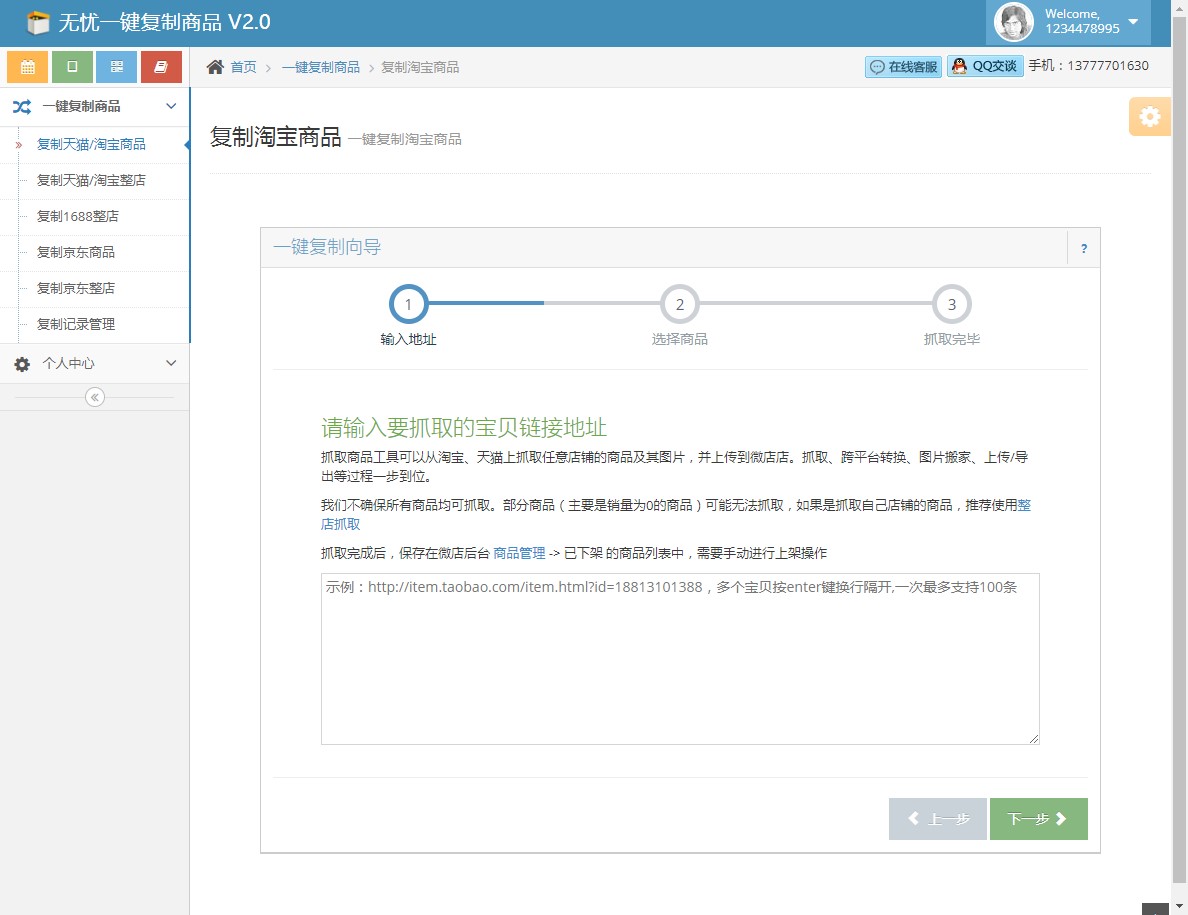Click the home icon in breadcrumb

point(215,67)
